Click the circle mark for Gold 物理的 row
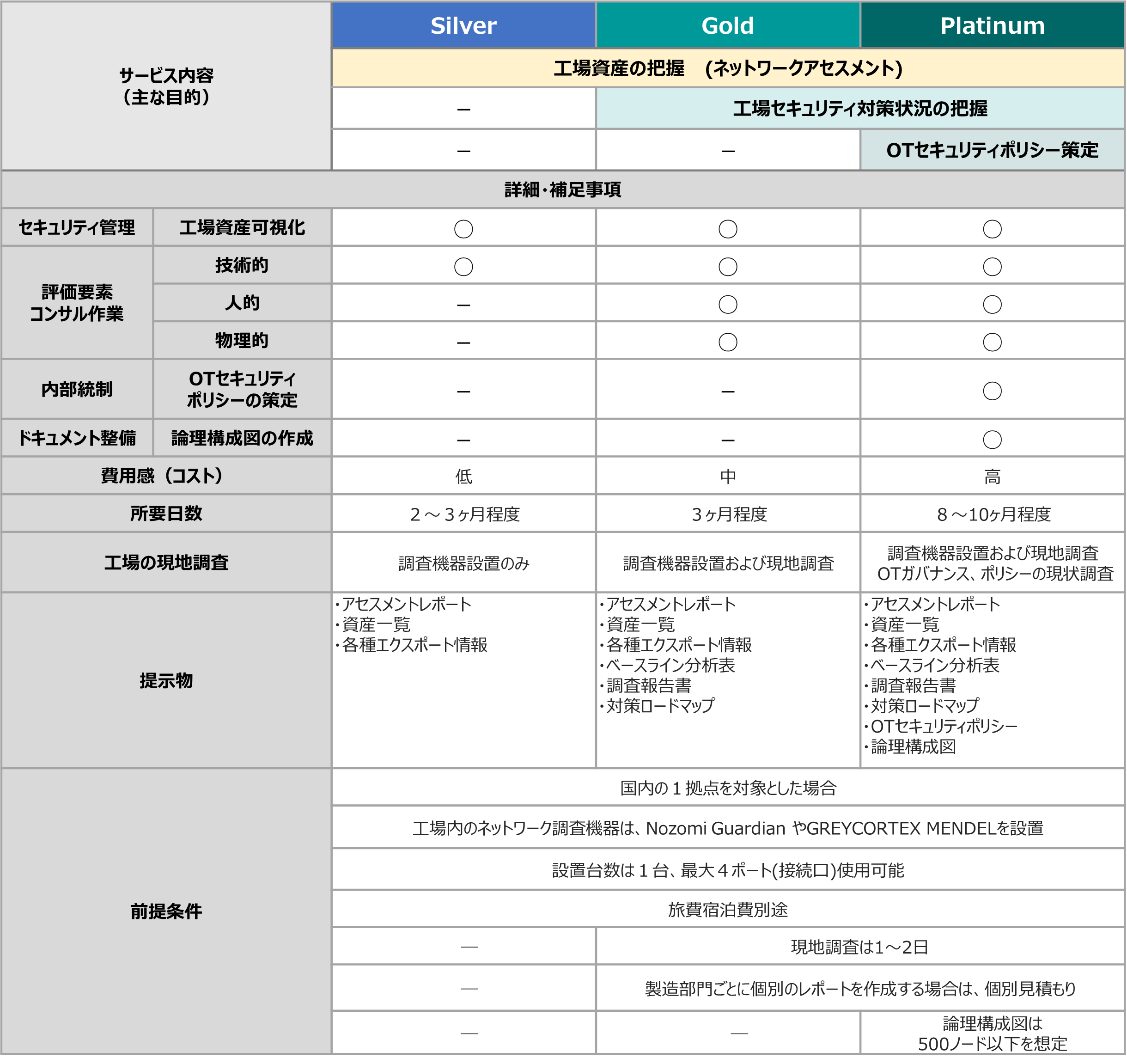This screenshot has height=1064, width=1127. (x=727, y=342)
